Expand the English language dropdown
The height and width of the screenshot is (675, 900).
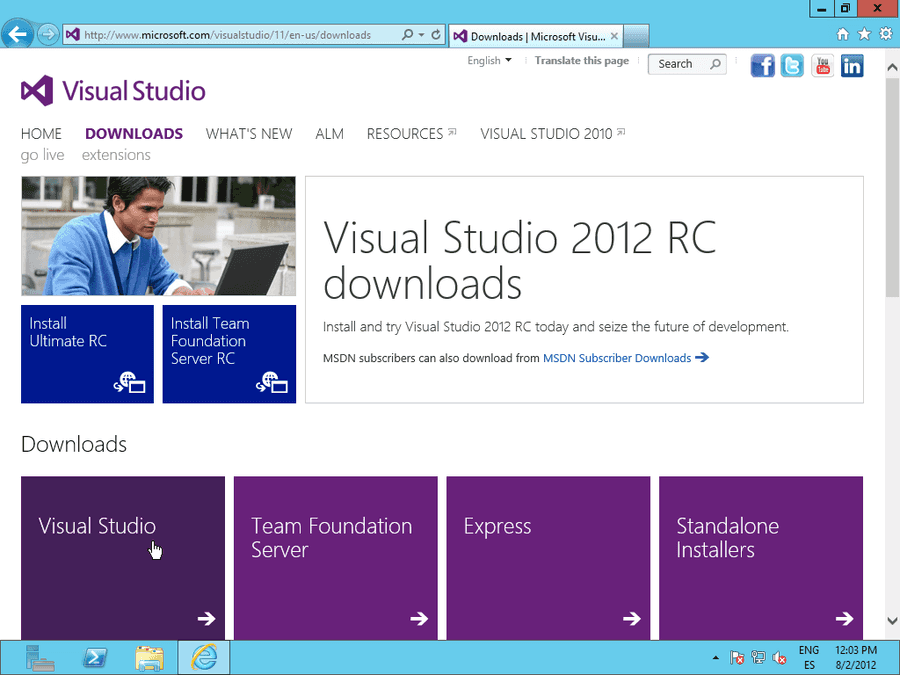(x=489, y=60)
